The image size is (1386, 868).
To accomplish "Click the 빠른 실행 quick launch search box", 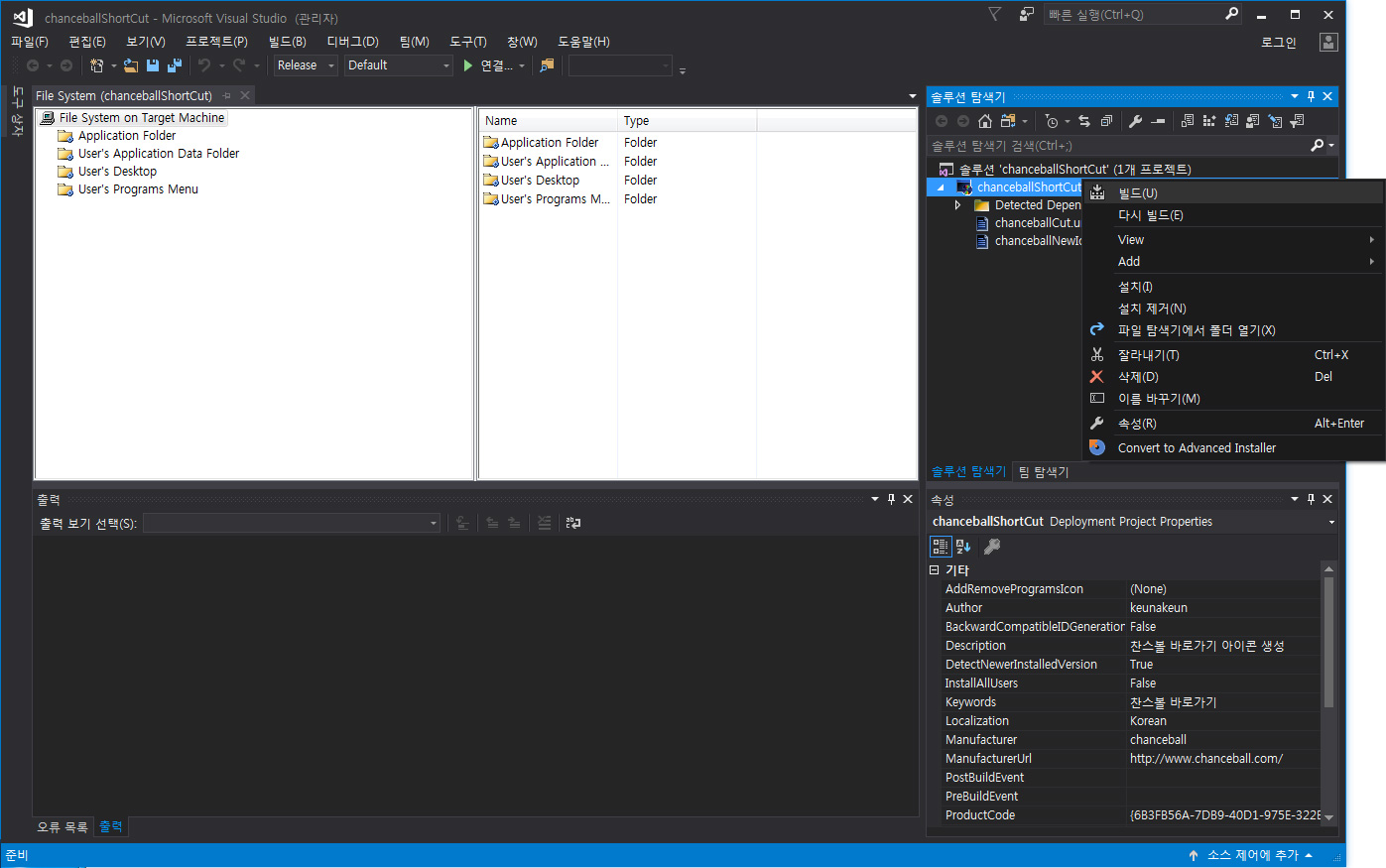I will pos(1141,14).
